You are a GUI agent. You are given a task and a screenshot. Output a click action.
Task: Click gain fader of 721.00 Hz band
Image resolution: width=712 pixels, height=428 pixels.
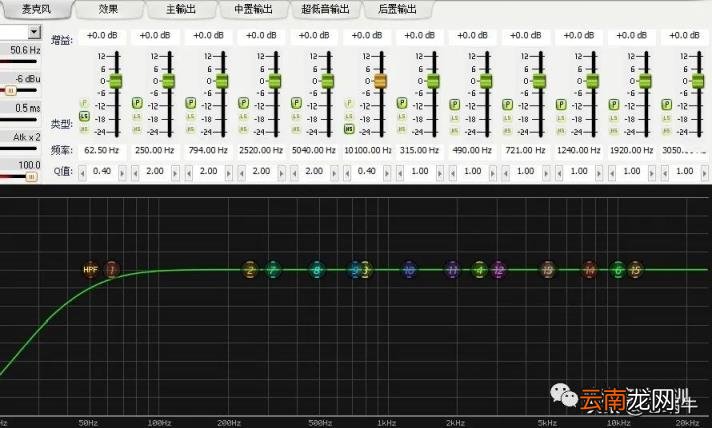tap(539, 81)
